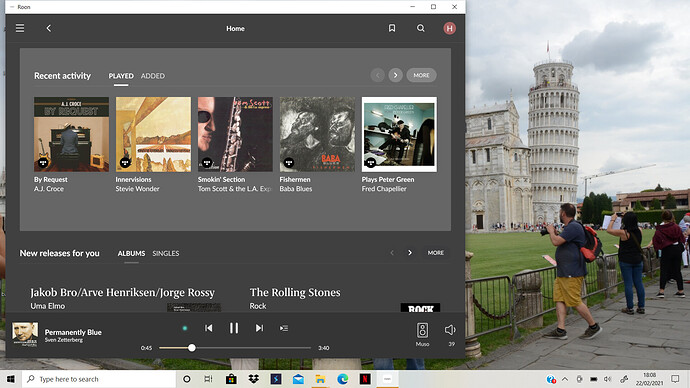Image resolution: width=690 pixels, height=388 pixels.
Task: Show previous New releases page
Action: pyautogui.click(x=392, y=253)
